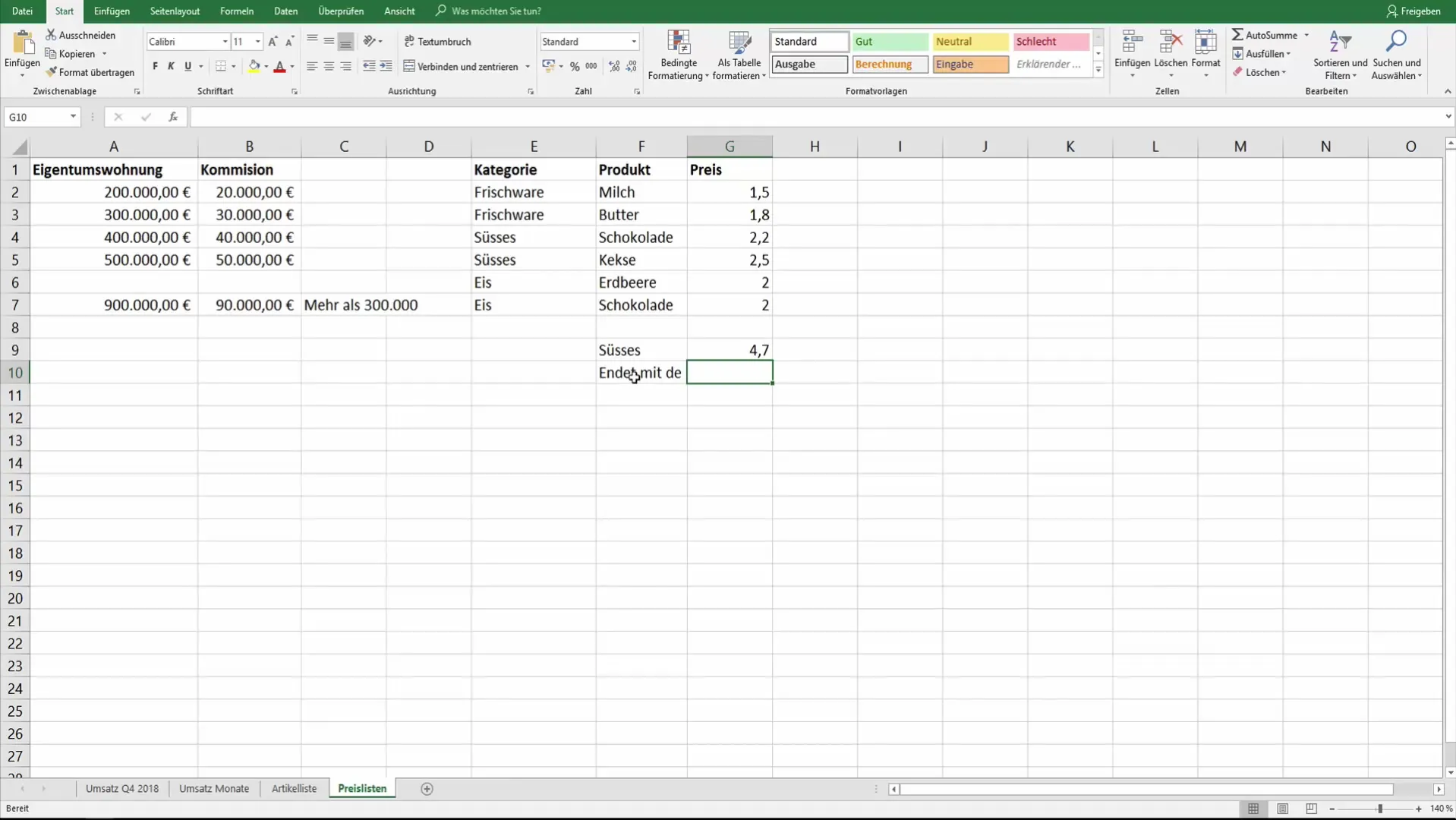Viewport: 1456px width, 820px height.
Task: Open the Standard number format dropdown
Action: point(633,42)
